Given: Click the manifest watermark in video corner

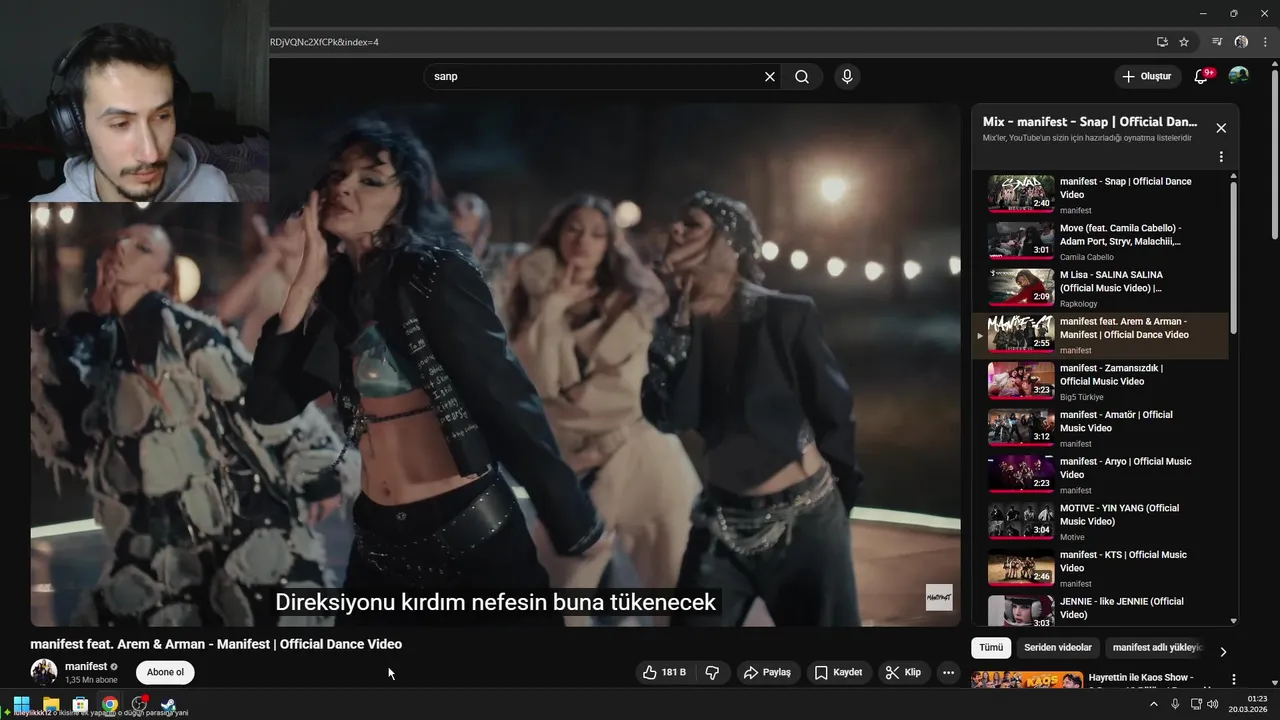Looking at the screenshot, I should pos(938,597).
